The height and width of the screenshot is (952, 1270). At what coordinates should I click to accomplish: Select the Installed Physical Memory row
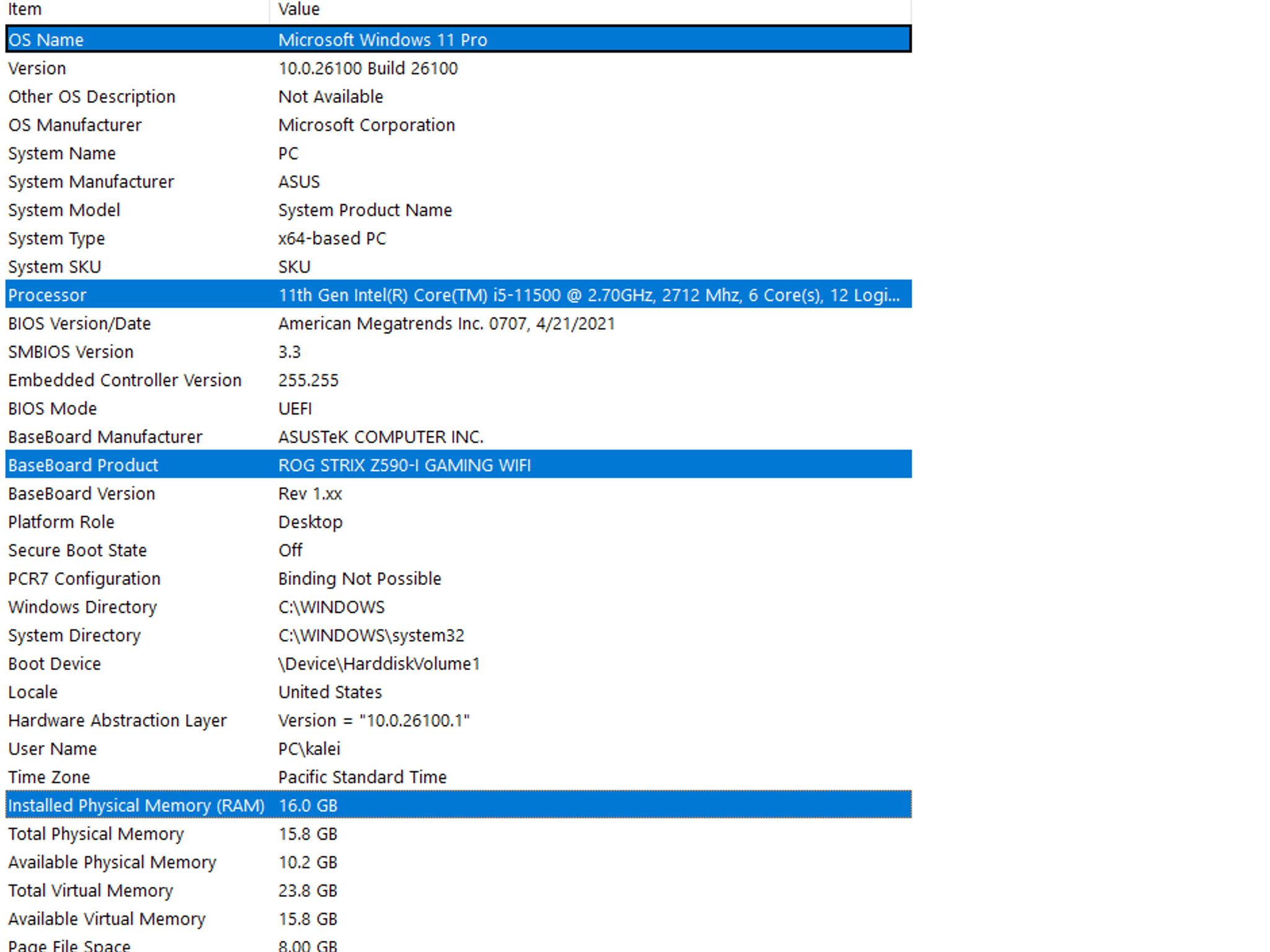coord(248,805)
